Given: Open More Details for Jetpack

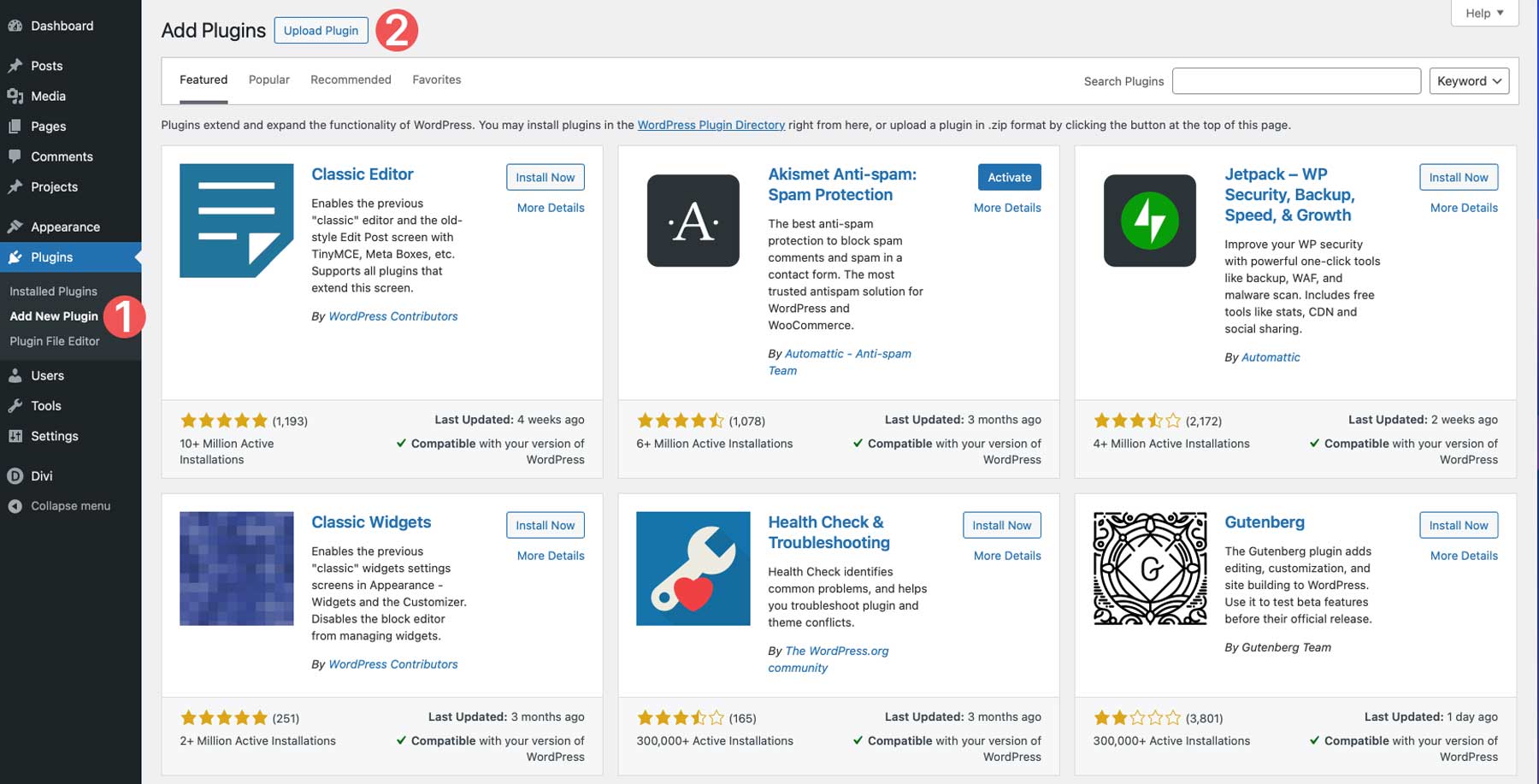Looking at the screenshot, I should pyautogui.click(x=1464, y=208).
